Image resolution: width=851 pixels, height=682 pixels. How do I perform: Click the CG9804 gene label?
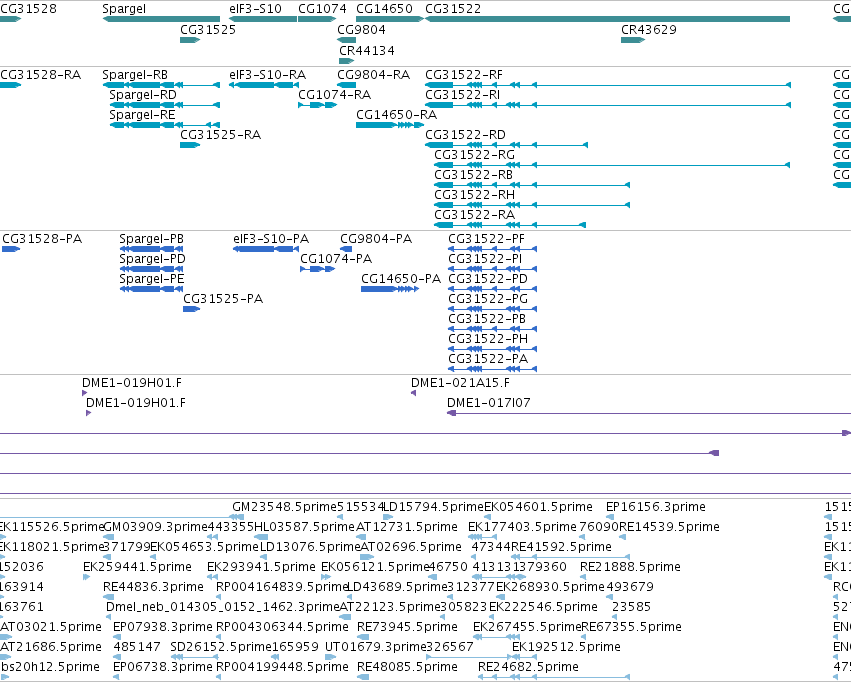pyautogui.click(x=361, y=29)
